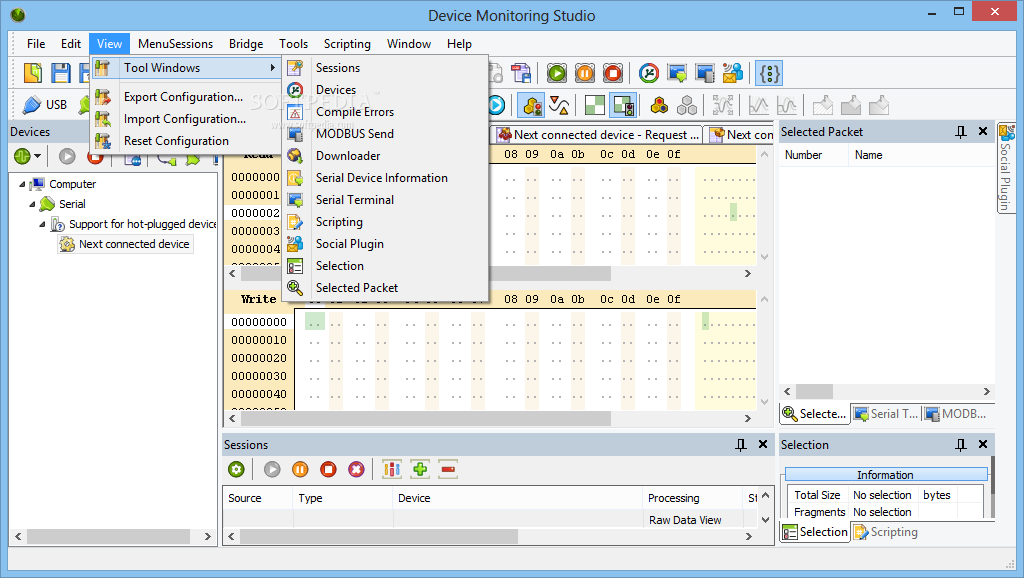Image resolution: width=1024 pixels, height=578 pixels.
Task: Close the Selected Packet panel
Action: [x=983, y=132]
